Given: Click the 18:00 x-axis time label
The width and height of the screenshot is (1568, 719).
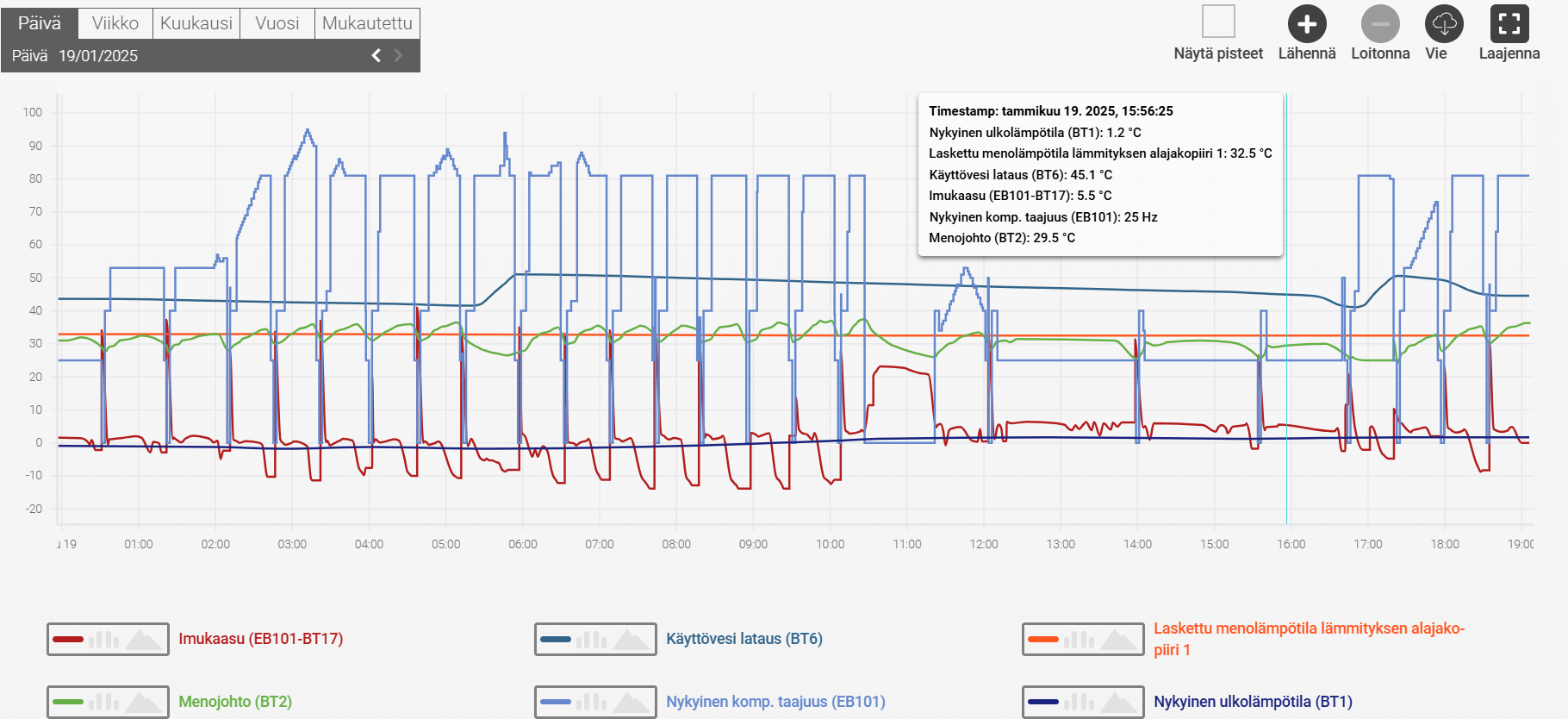Looking at the screenshot, I should 1445,544.
